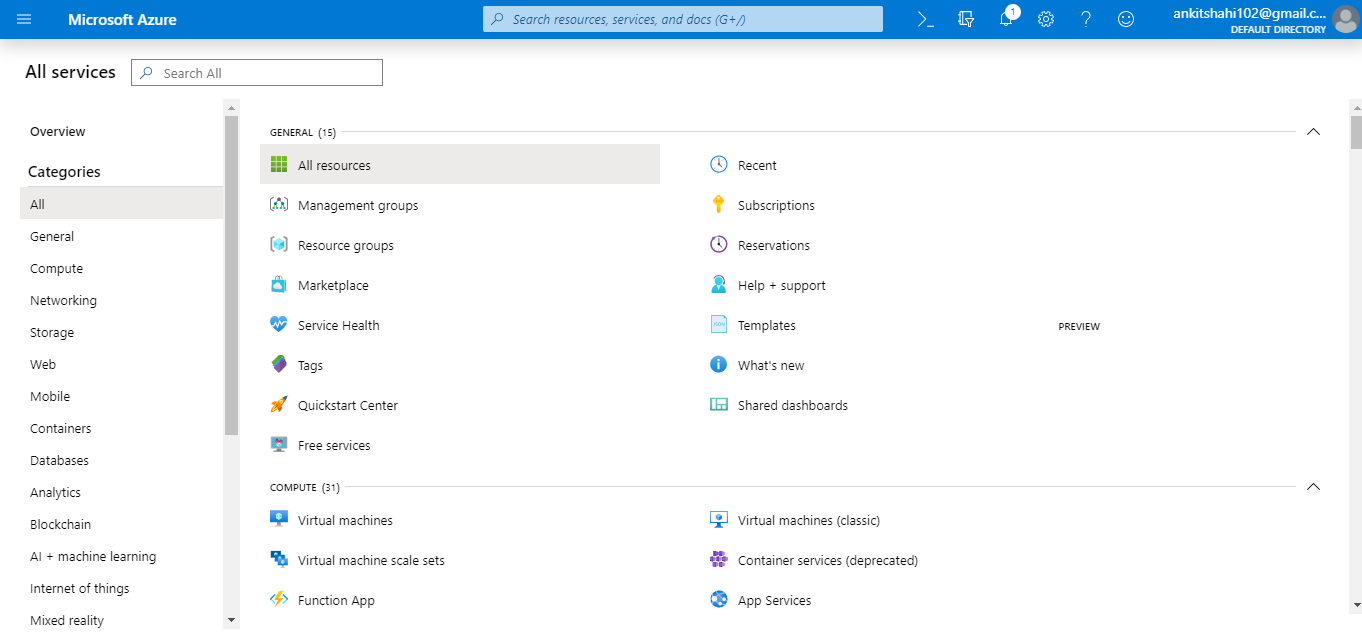This screenshot has width=1362, height=633.
Task: Click the App Services globe icon
Action: pos(719,600)
